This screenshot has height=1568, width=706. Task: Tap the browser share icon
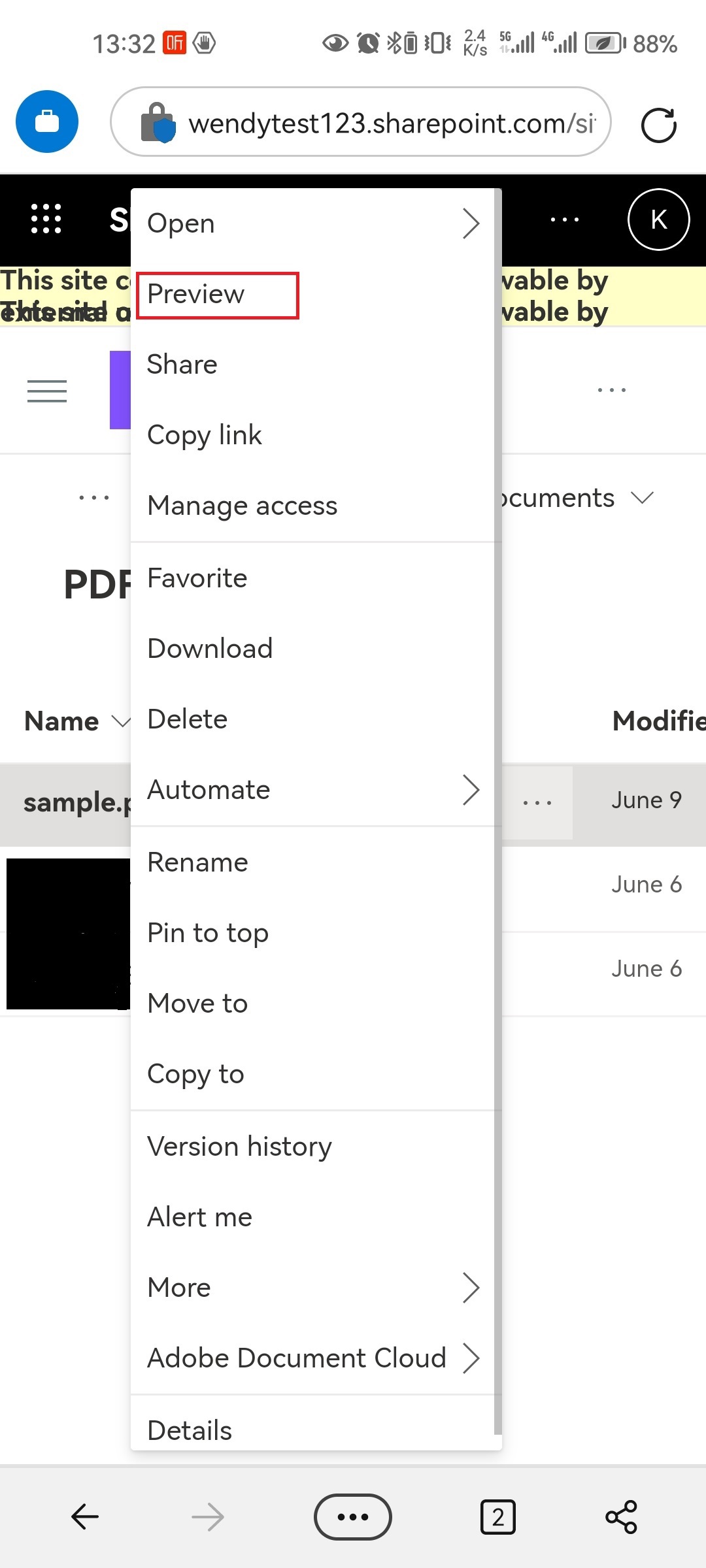[621, 1516]
